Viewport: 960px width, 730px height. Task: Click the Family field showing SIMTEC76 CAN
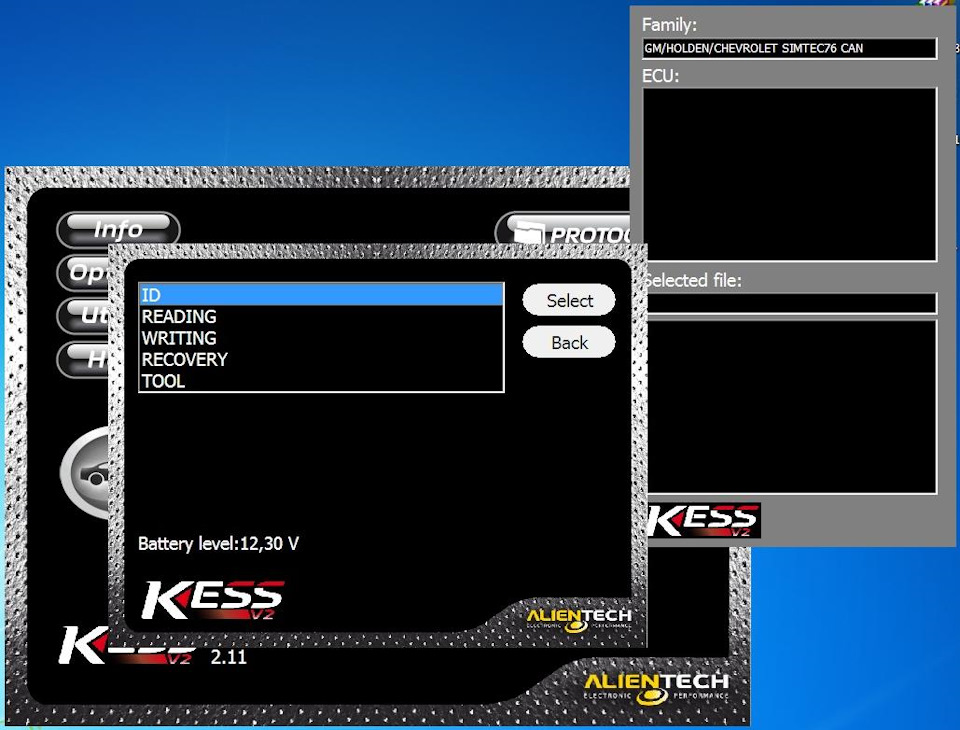pyautogui.click(x=789, y=48)
